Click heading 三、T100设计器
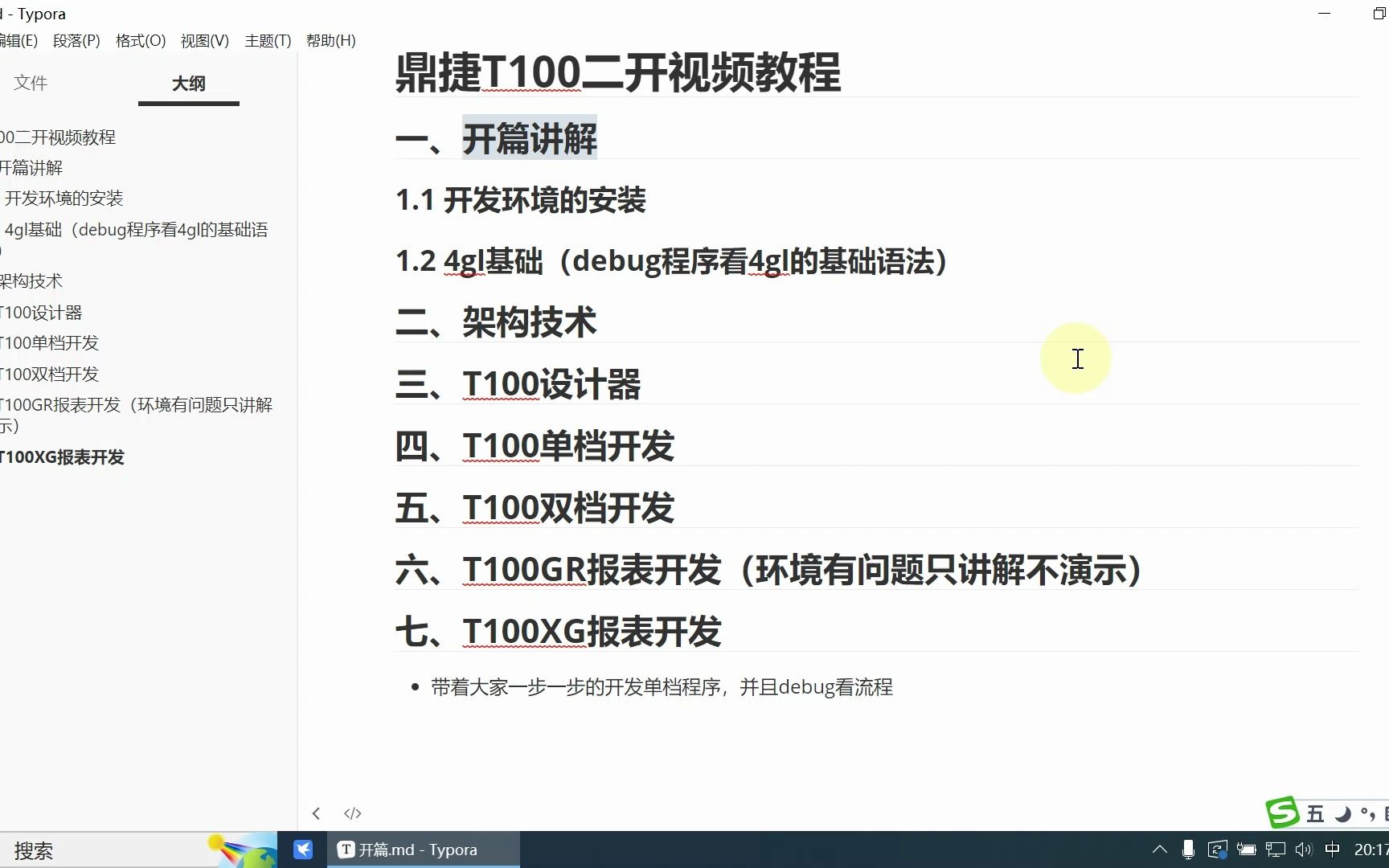 (518, 384)
